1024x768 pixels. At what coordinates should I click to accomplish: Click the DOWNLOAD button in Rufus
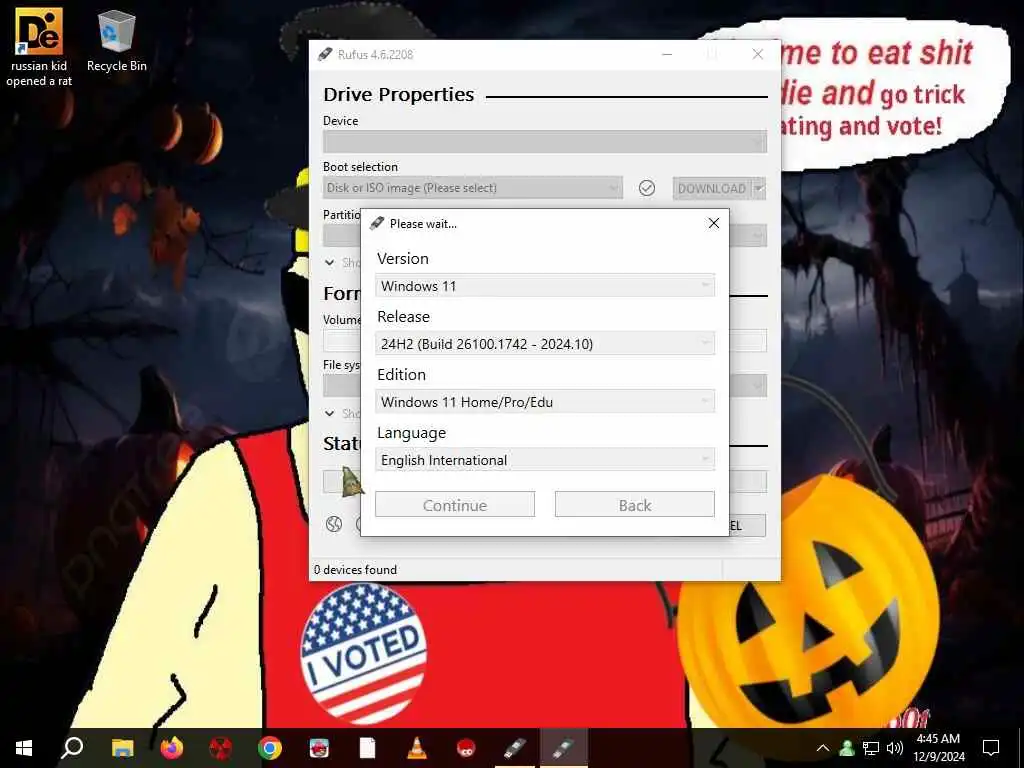click(712, 189)
